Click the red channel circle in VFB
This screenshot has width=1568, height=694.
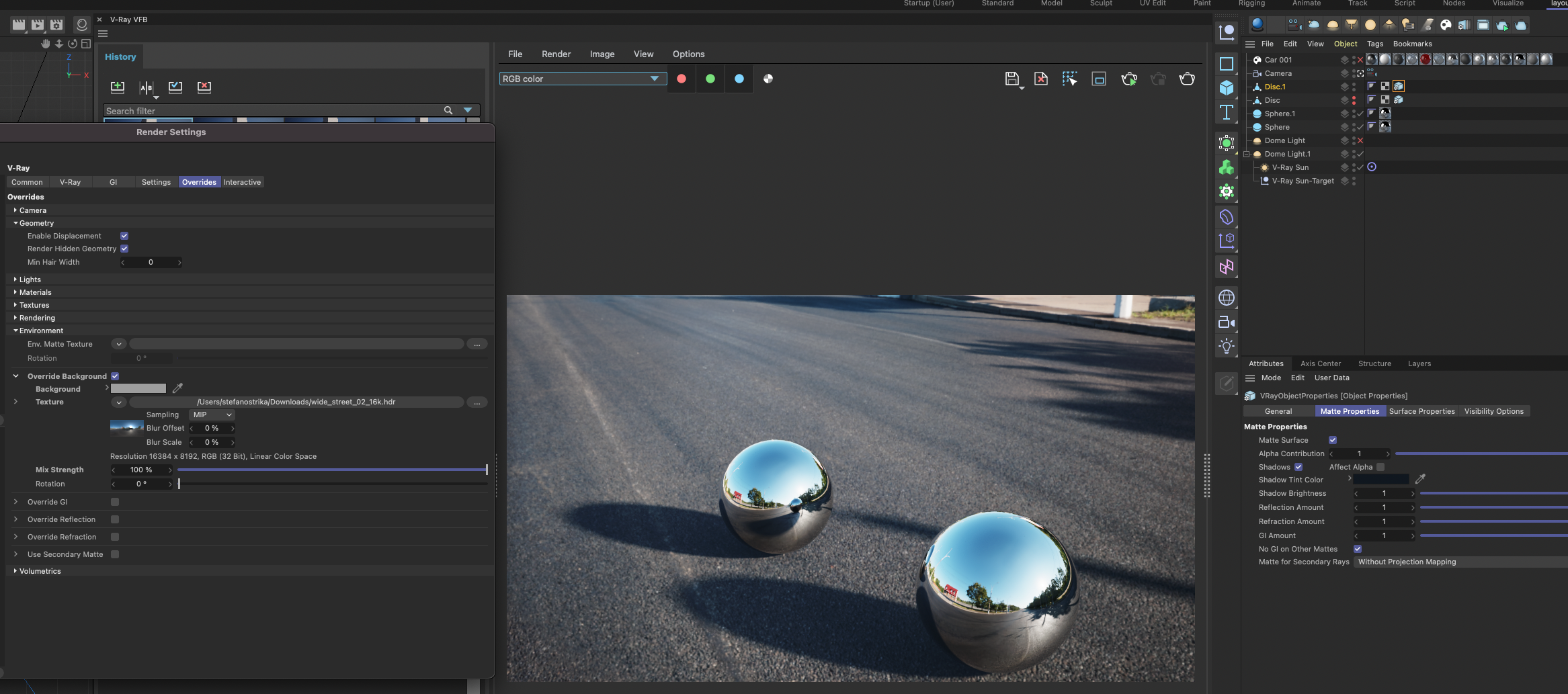click(682, 79)
